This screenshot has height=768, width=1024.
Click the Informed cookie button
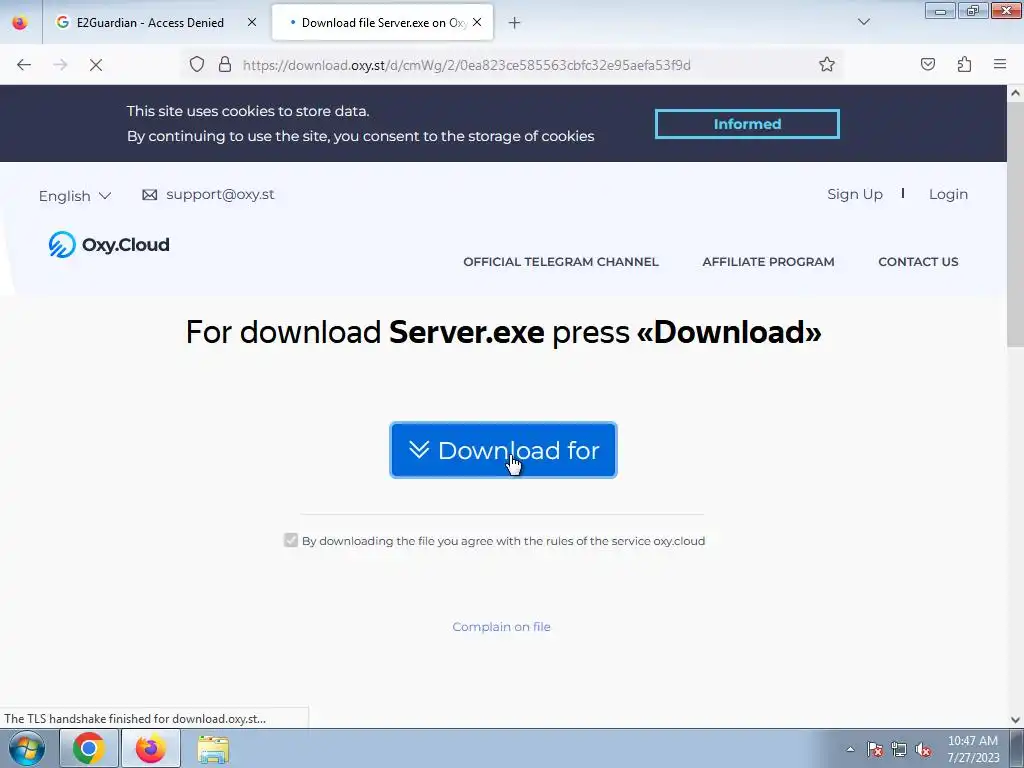point(747,124)
